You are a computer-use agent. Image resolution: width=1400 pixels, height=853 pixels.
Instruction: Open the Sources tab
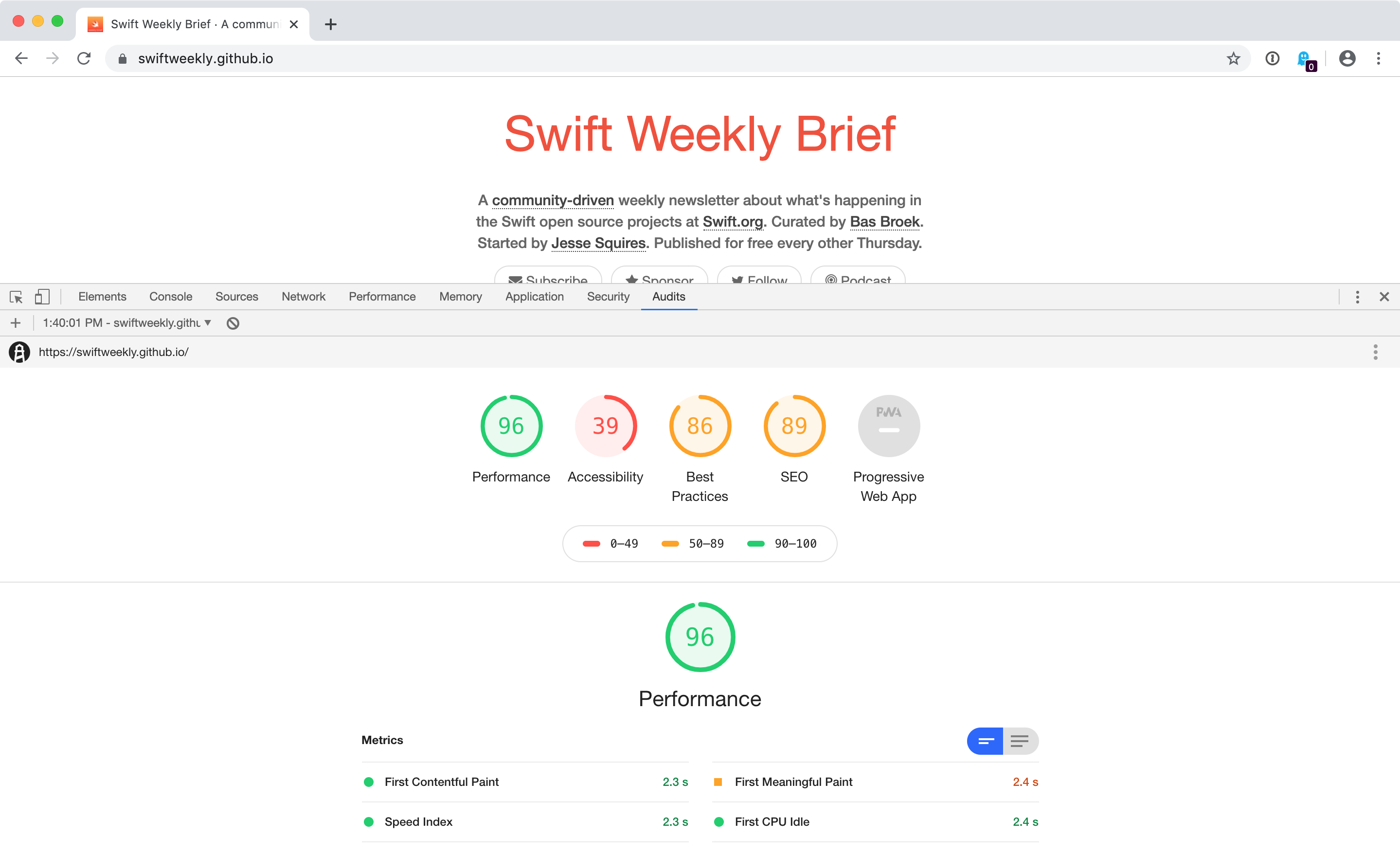coord(237,297)
